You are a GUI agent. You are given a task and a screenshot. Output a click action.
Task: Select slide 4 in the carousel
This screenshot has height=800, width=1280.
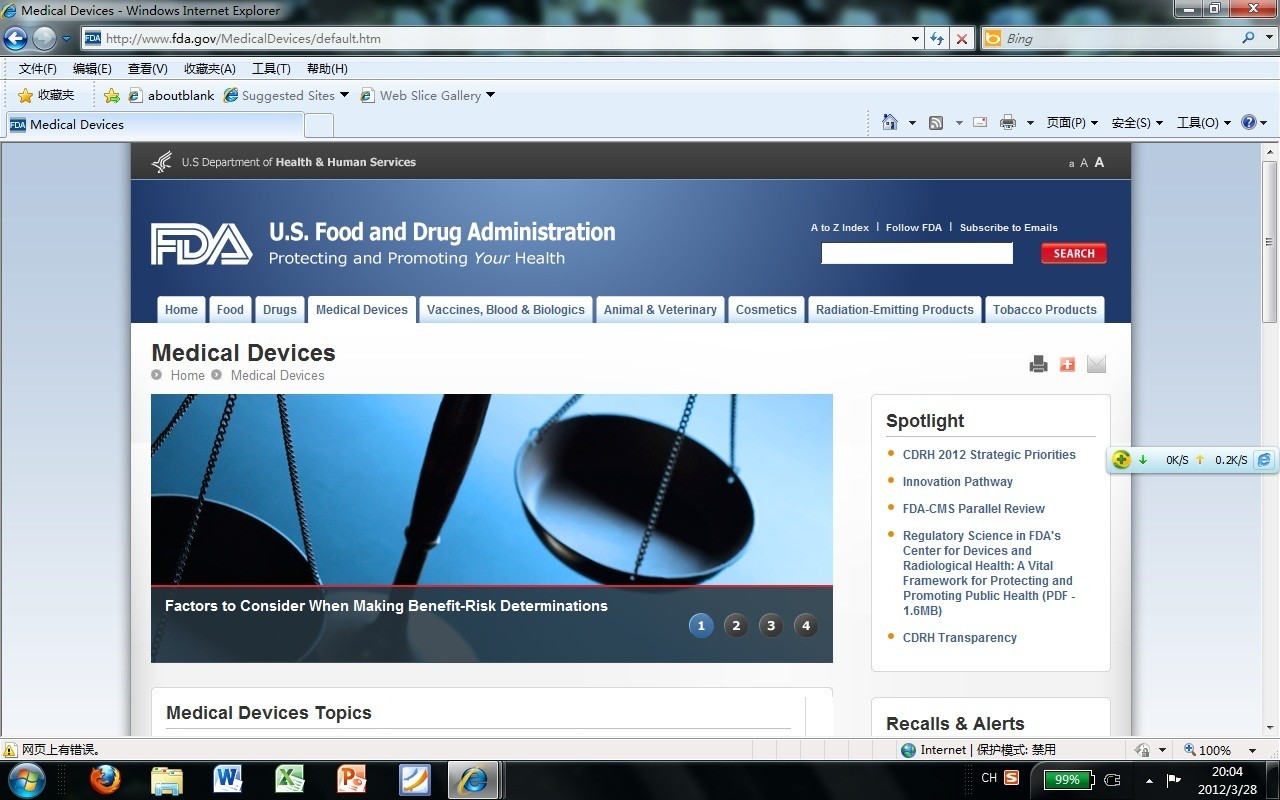pos(806,626)
